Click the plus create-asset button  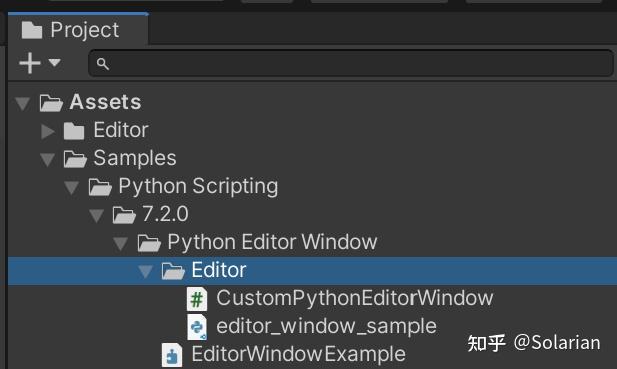click(30, 63)
